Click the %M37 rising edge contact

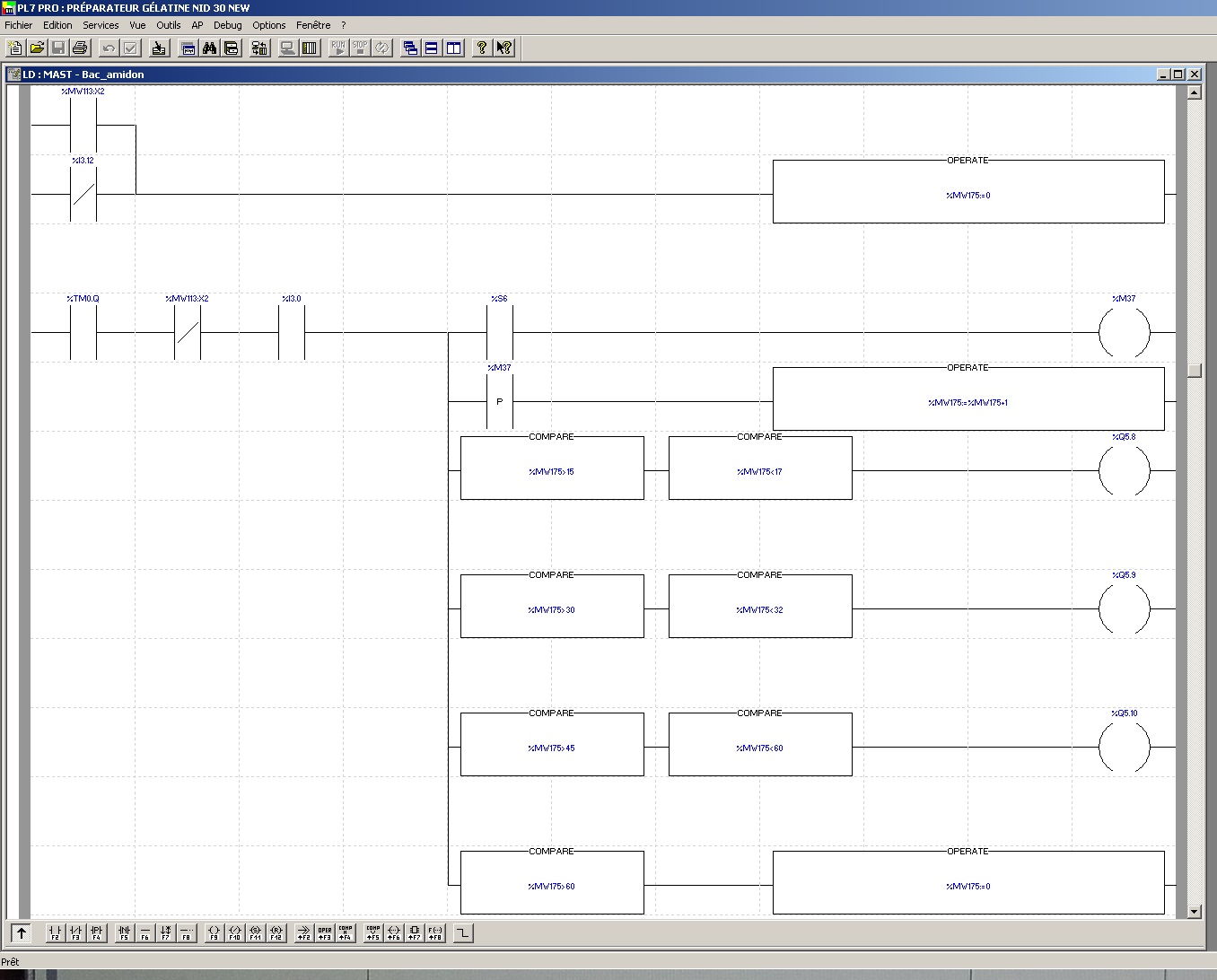499,401
